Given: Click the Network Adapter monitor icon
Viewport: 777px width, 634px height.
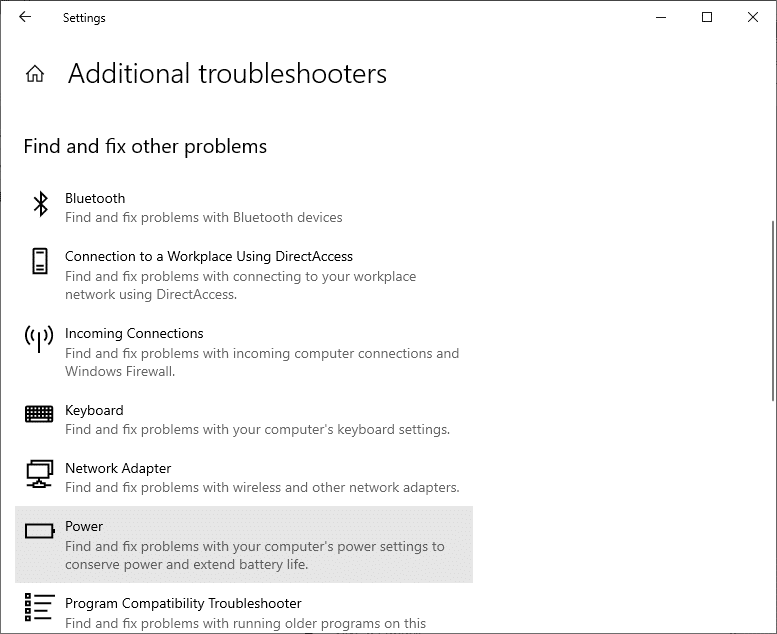Looking at the screenshot, I should tap(39, 473).
